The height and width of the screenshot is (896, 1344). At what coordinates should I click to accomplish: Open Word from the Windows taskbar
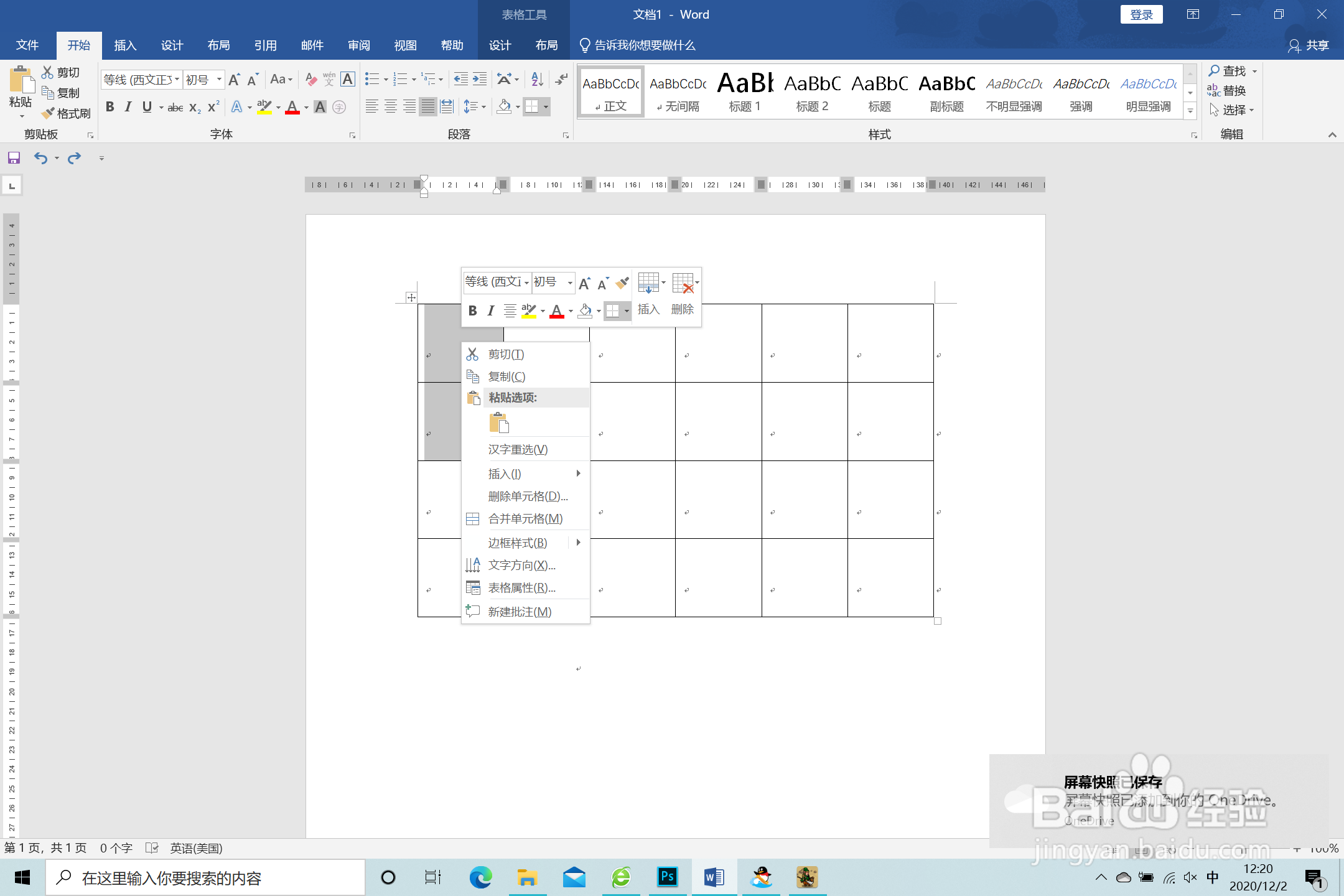[714, 878]
